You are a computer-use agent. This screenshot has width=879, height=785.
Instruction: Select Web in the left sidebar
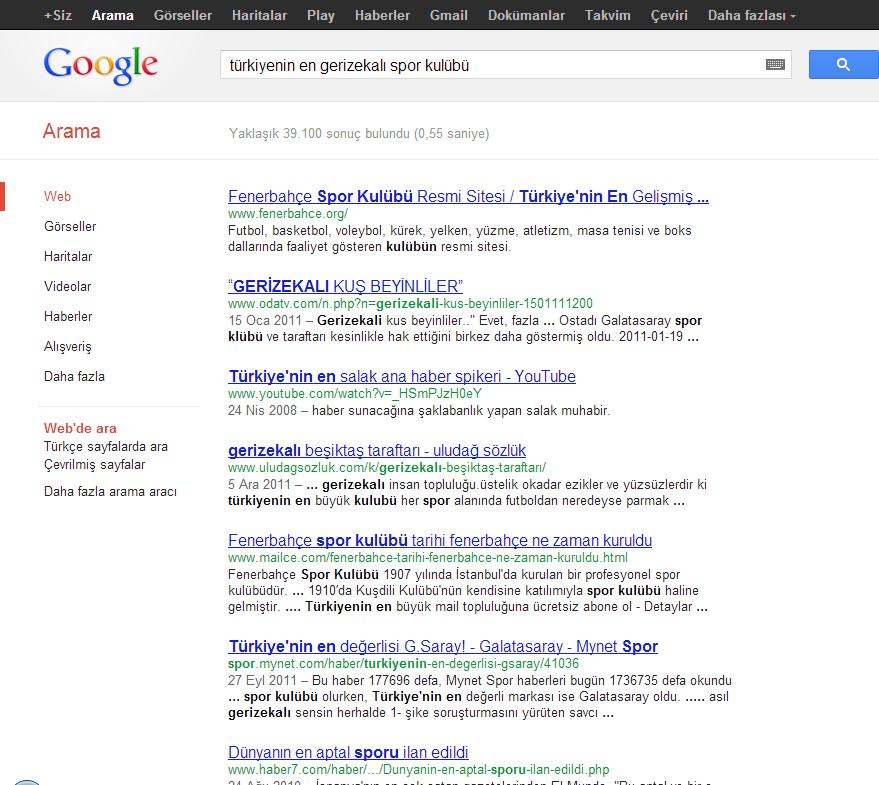pyautogui.click(x=57, y=196)
